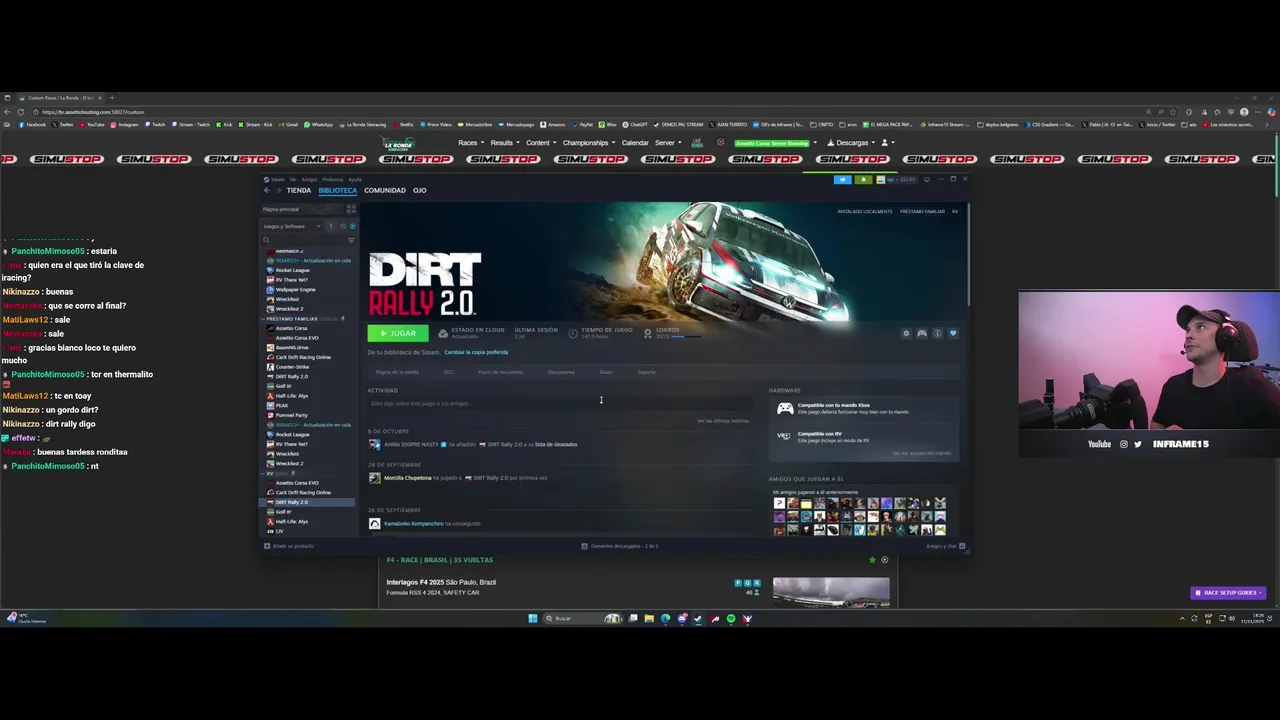Open Ayuda menu in Steam menubar

click(355, 179)
